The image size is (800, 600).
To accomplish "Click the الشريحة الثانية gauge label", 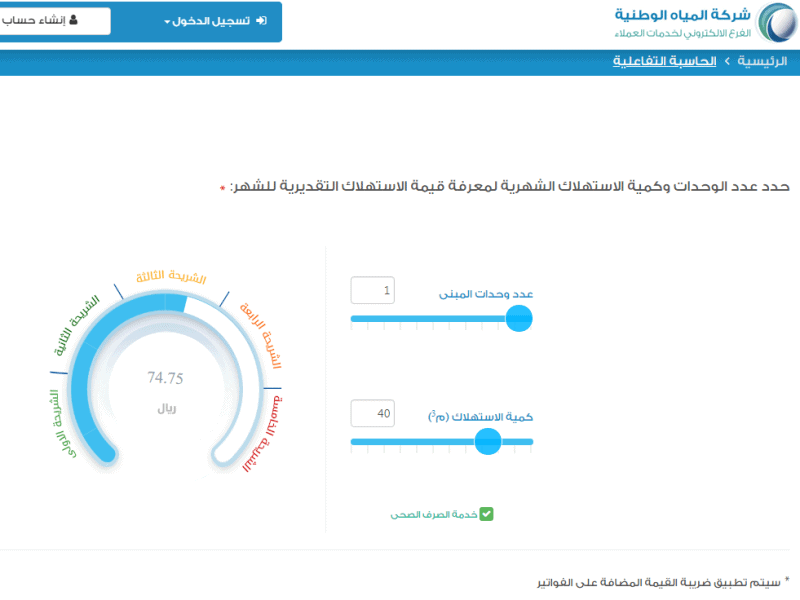I will click(77, 325).
